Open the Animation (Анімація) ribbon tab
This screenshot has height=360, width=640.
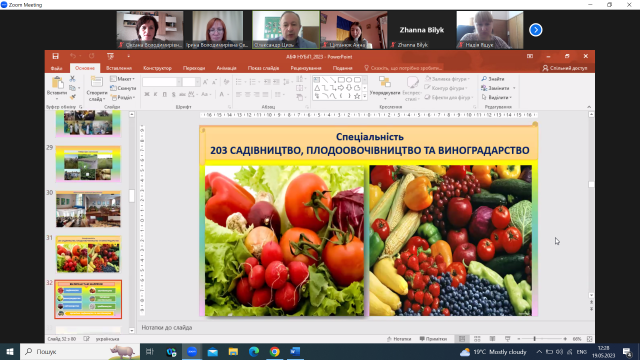coord(226,68)
